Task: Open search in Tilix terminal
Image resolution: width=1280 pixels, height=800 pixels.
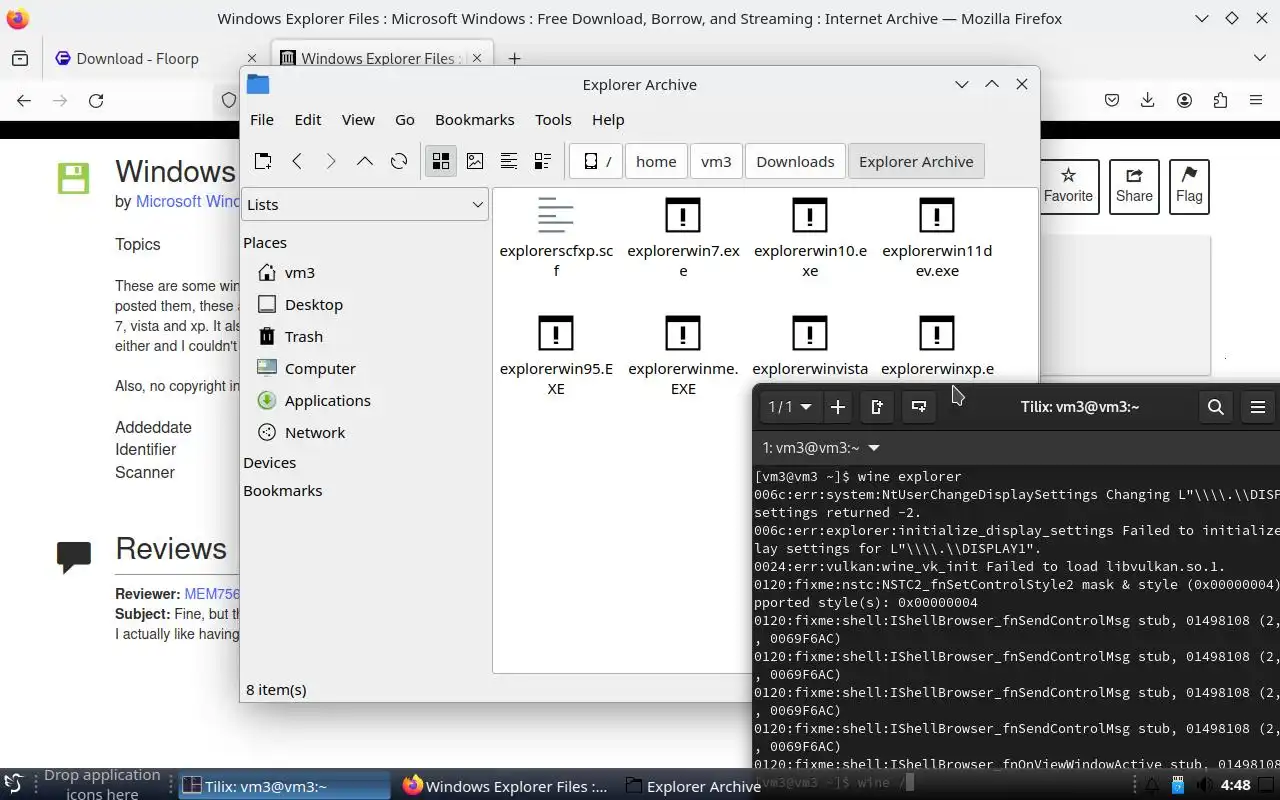Action: [1216, 407]
